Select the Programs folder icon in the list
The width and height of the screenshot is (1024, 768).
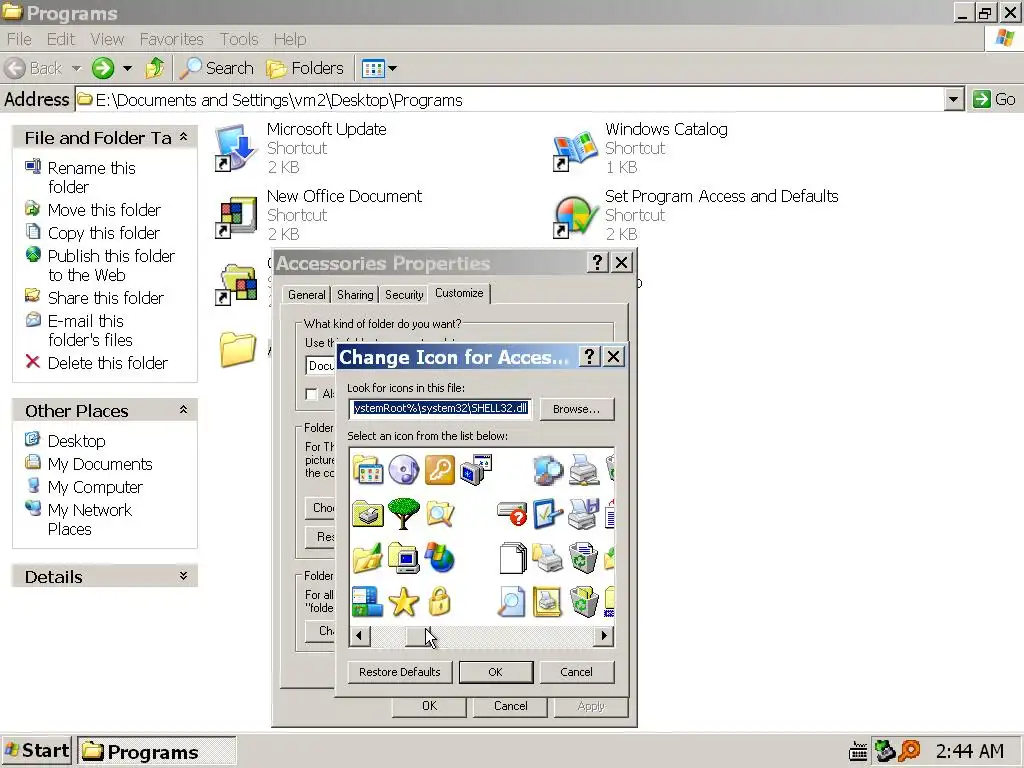click(368, 470)
